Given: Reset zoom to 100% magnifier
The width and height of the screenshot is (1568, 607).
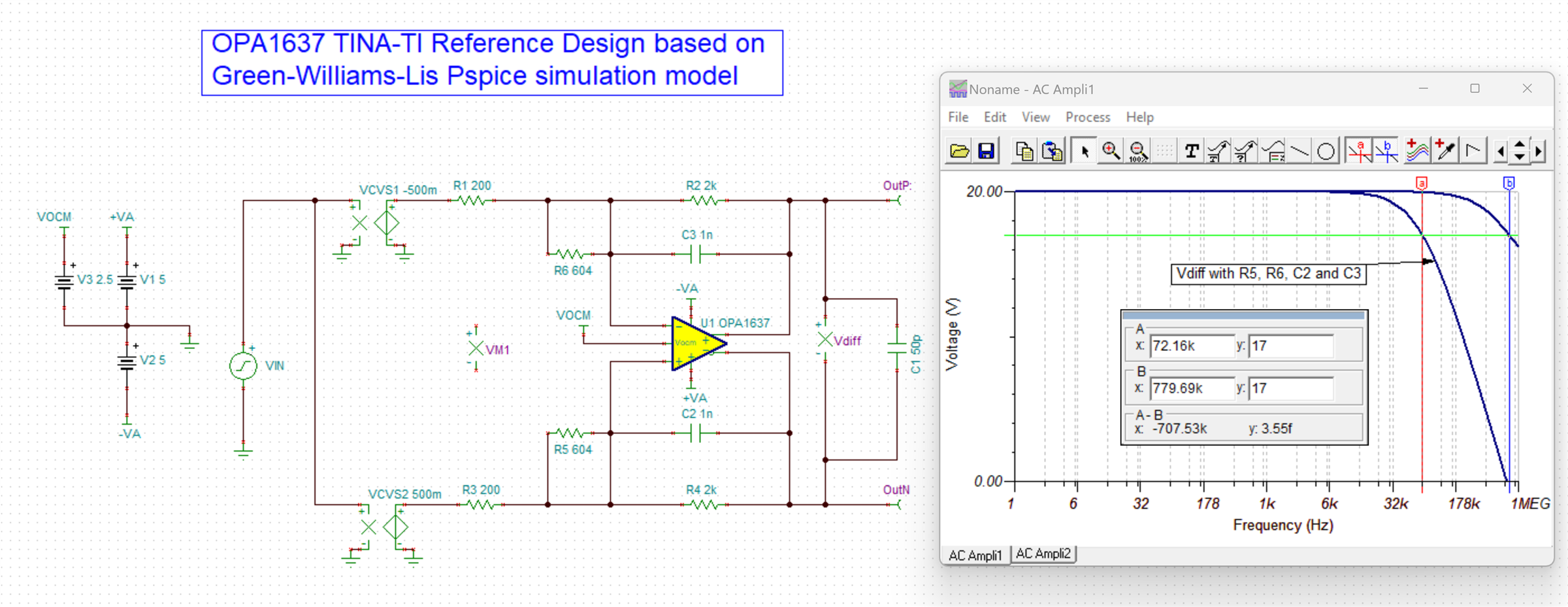Looking at the screenshot, I should pyautogui.click(x=1138, y=151).
